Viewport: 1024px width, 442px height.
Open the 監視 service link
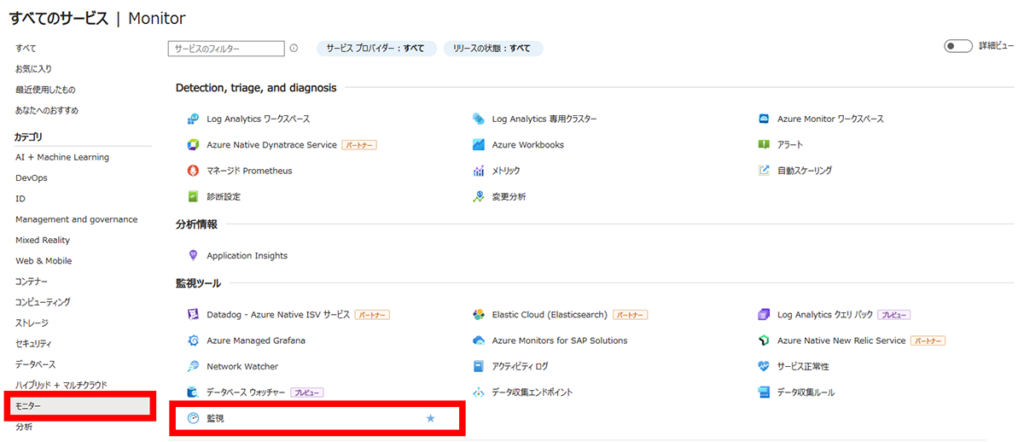[216, 418]
